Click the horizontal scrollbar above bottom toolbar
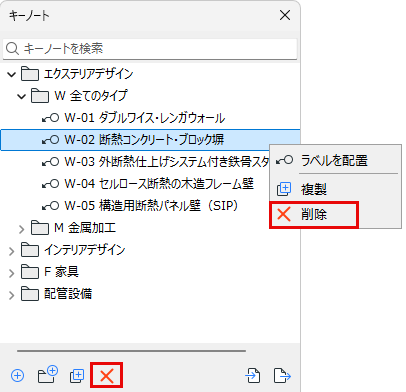The image size is (406, 392). 131,351
